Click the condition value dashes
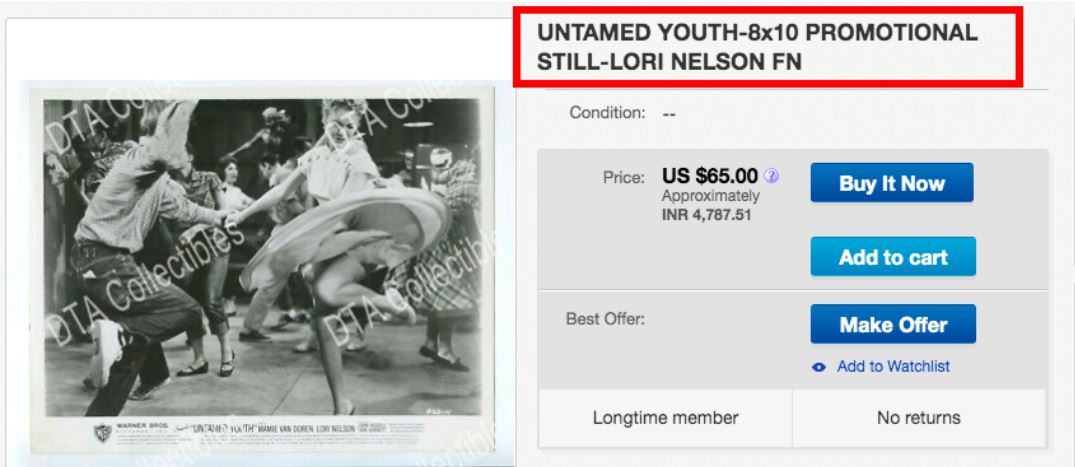1075x467 pixels. 669,114
